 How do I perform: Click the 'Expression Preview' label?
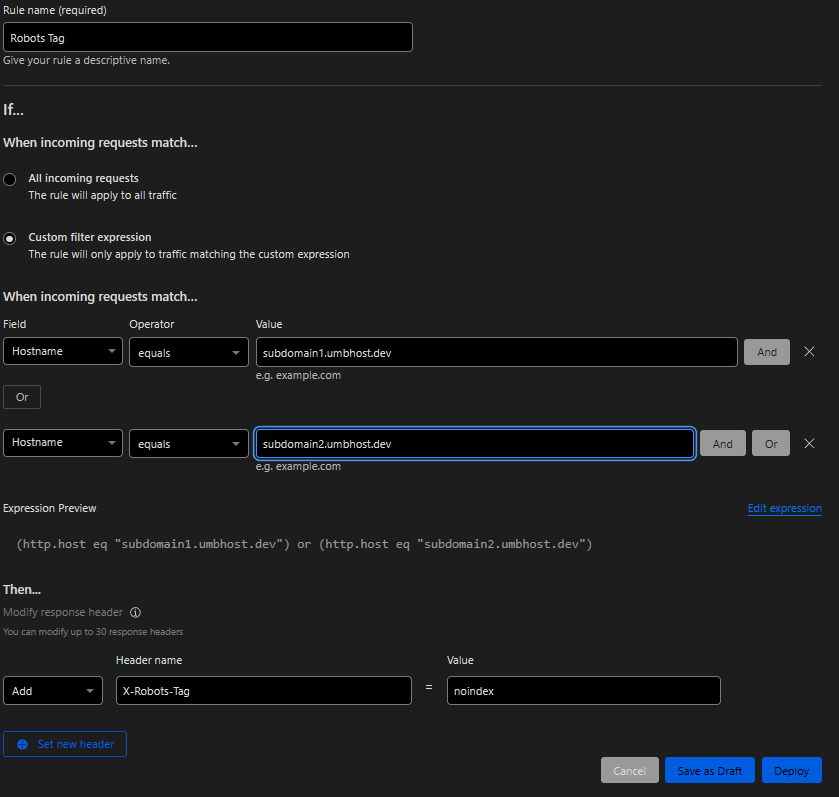(50, 508)
